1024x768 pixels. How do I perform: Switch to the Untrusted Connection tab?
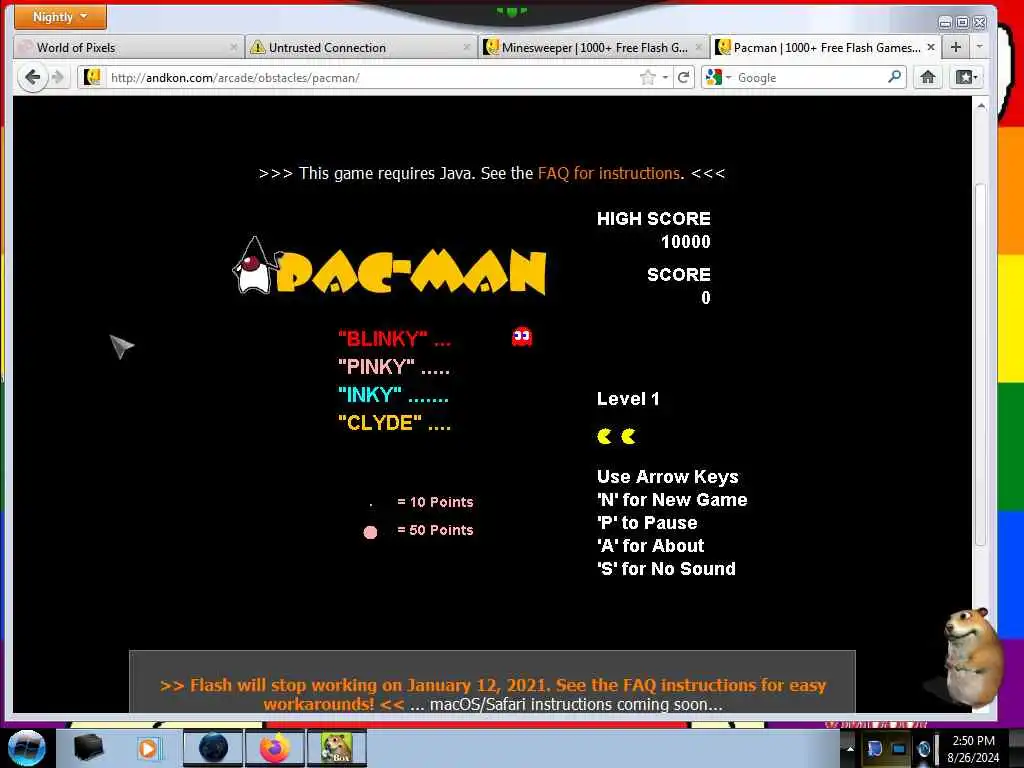pos(360,47)
